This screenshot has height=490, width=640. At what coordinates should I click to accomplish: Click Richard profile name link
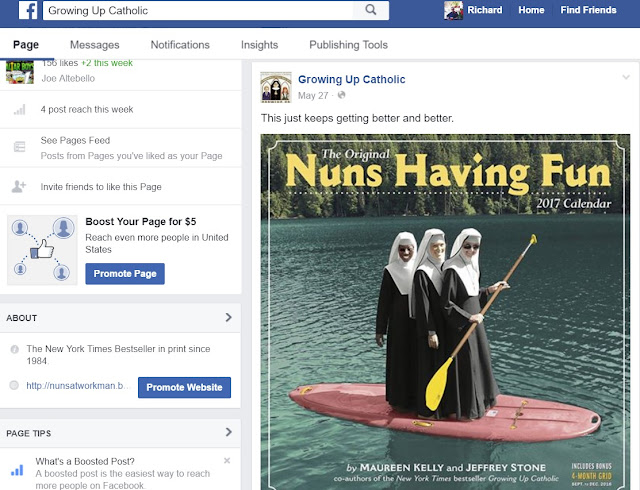[x=484, y=10]
